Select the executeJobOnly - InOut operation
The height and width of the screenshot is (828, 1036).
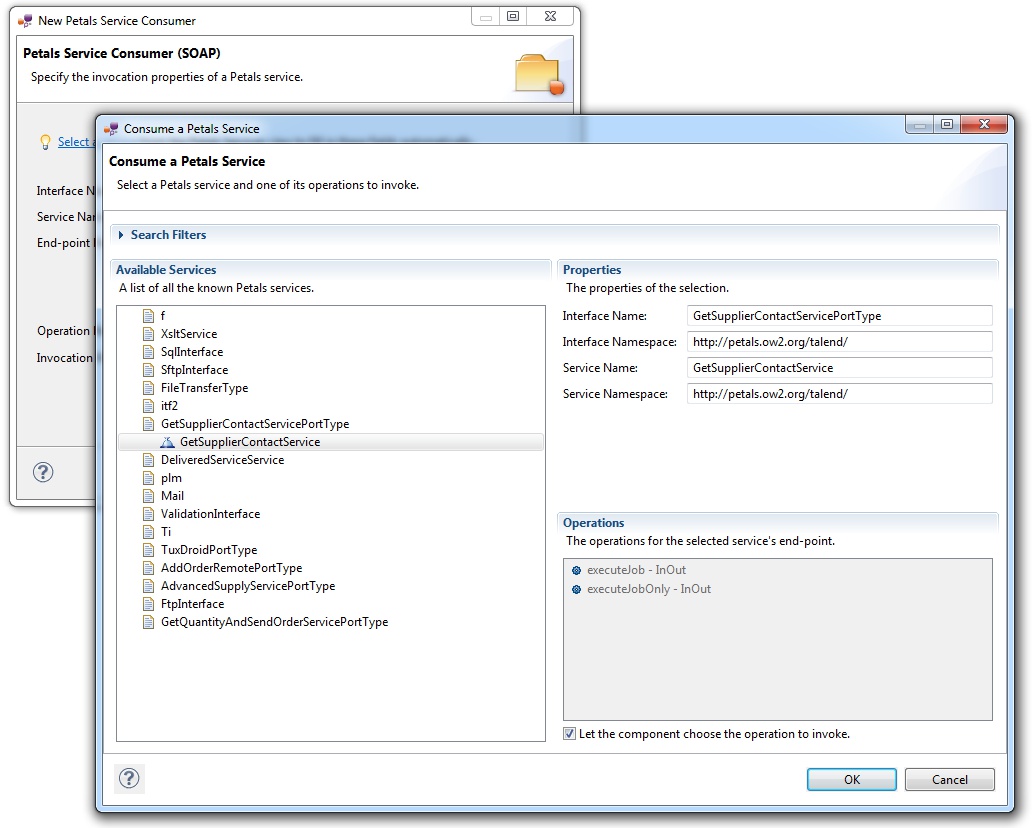pyautogui.click(x=648, y=589)
